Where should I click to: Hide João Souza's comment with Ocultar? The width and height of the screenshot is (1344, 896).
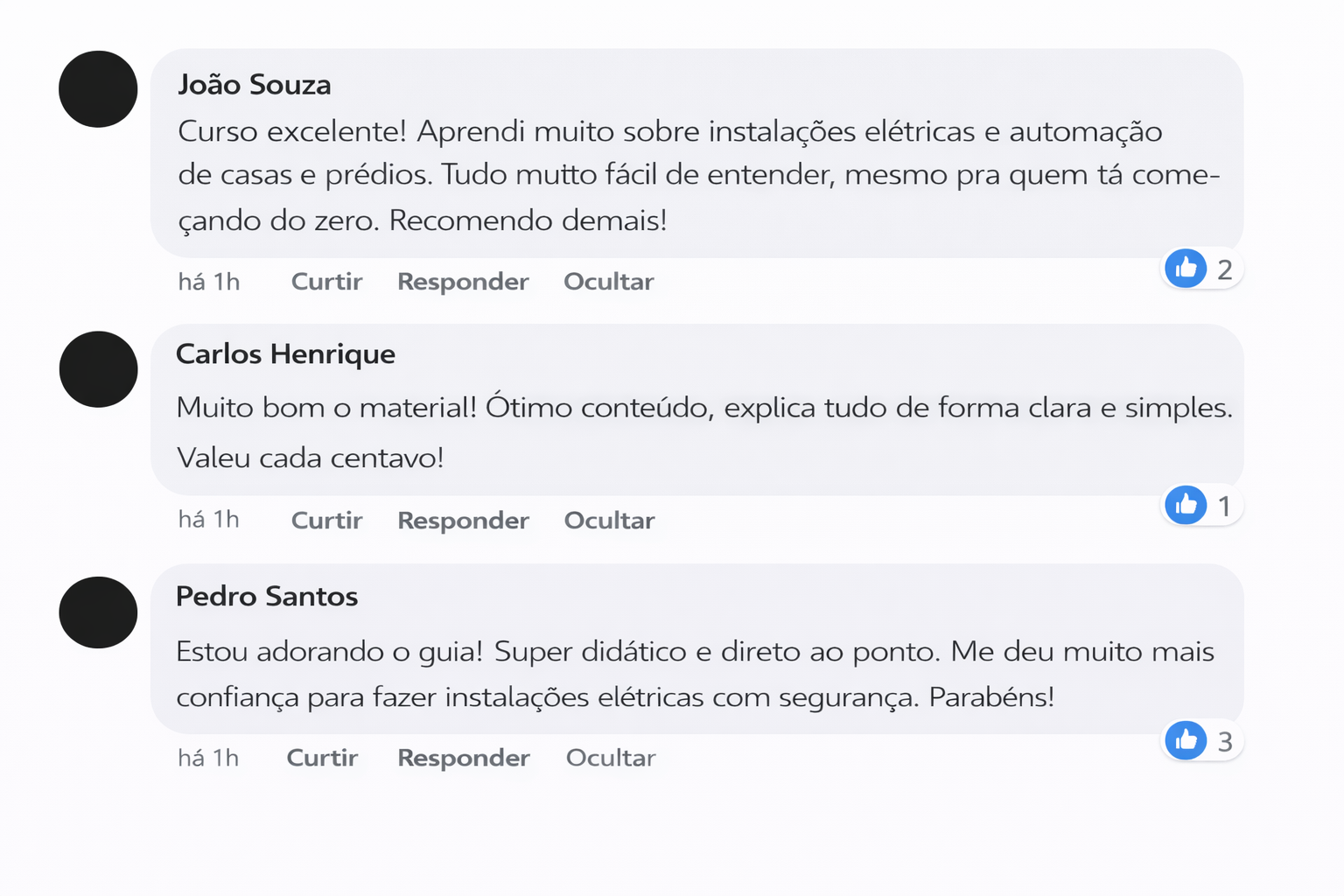(608, 282)
